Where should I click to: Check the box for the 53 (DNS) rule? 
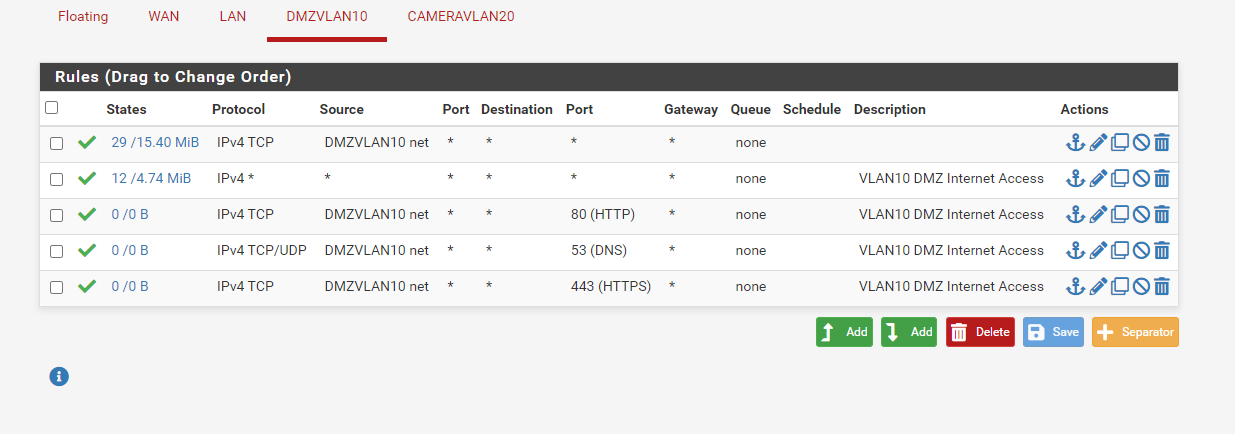(57, 251)
